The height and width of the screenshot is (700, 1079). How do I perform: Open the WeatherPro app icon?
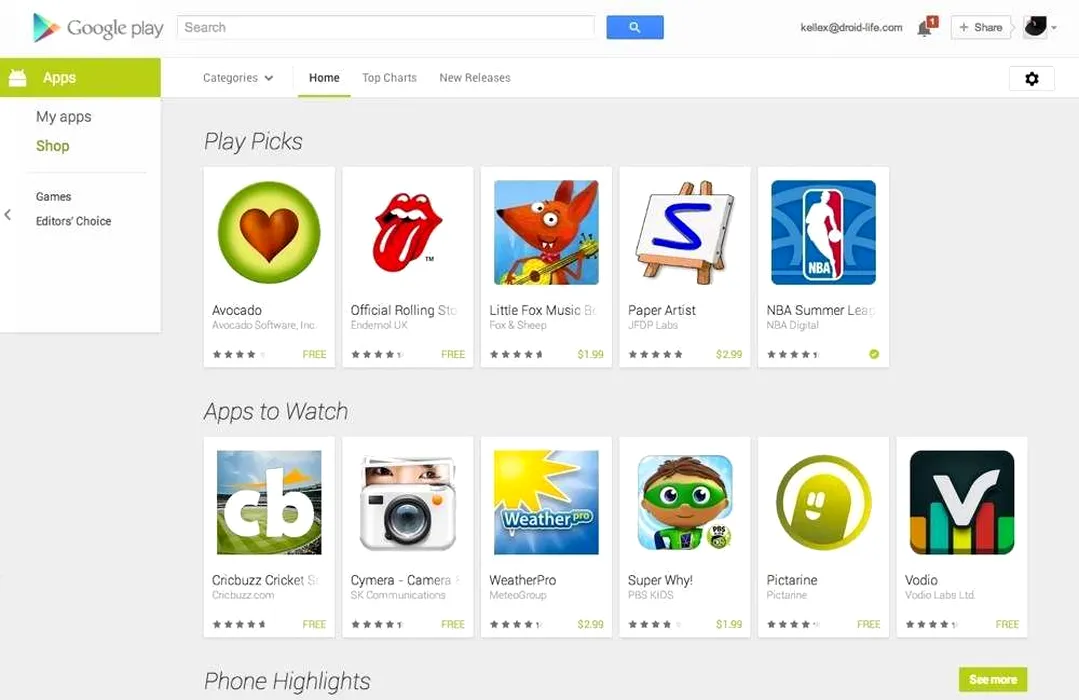[x=546, y=502]
